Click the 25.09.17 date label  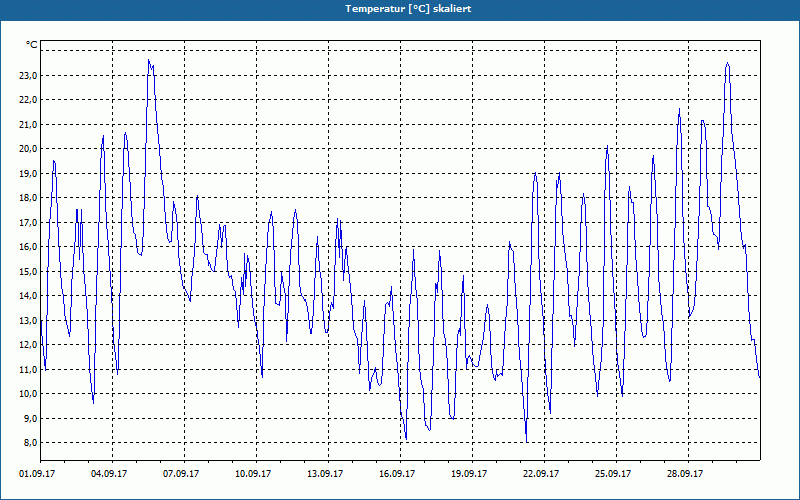pyautogui.click(x=613, y=473)
